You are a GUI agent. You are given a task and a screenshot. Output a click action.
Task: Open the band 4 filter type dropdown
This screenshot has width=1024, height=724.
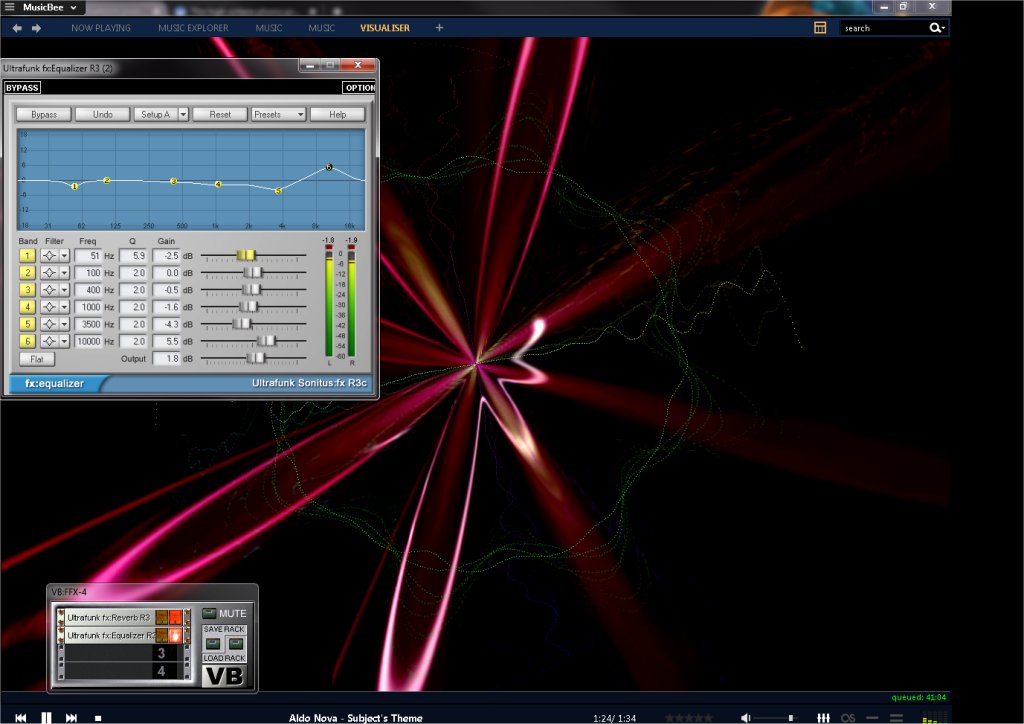tap(65, 307)
